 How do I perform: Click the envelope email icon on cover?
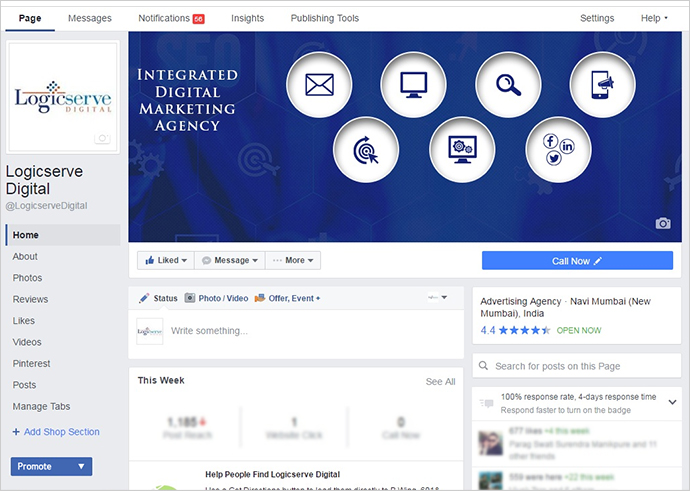(x=319, y=84)
